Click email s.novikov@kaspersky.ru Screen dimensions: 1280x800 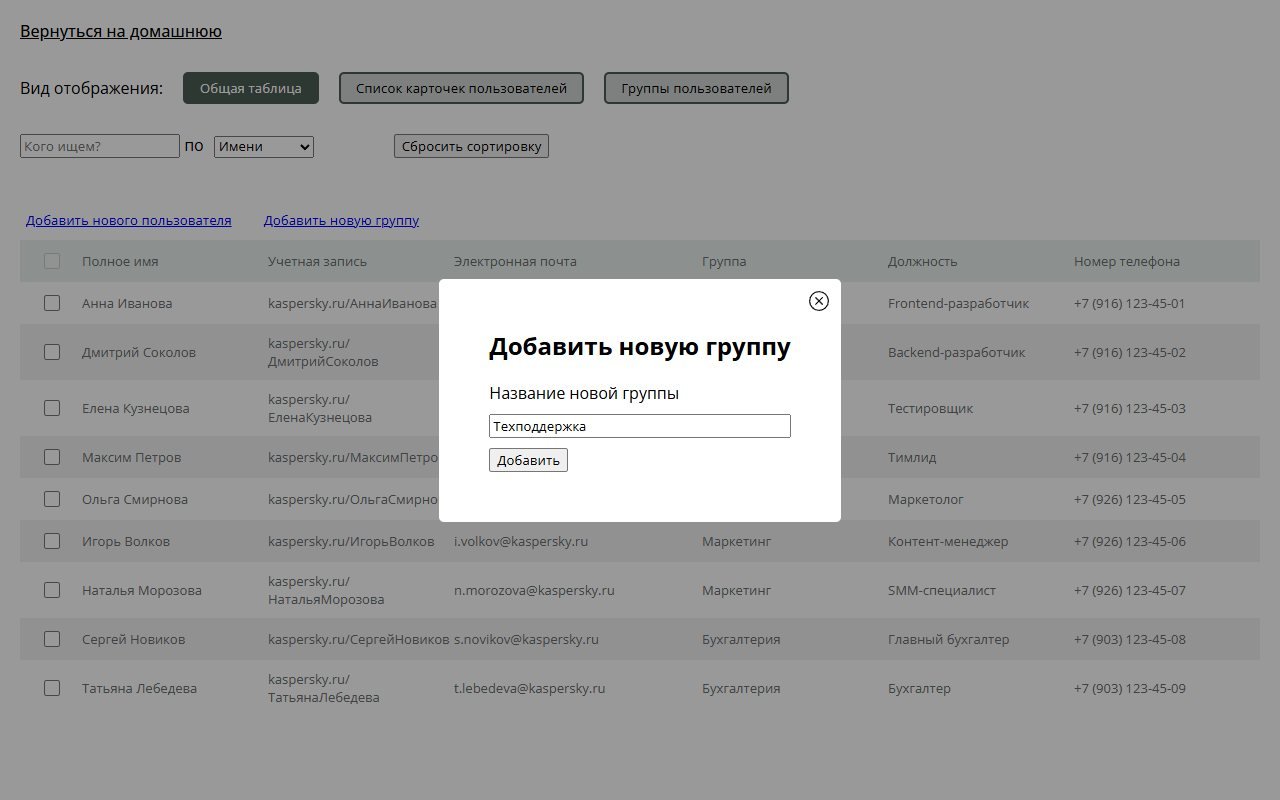(x=526, y=639)
